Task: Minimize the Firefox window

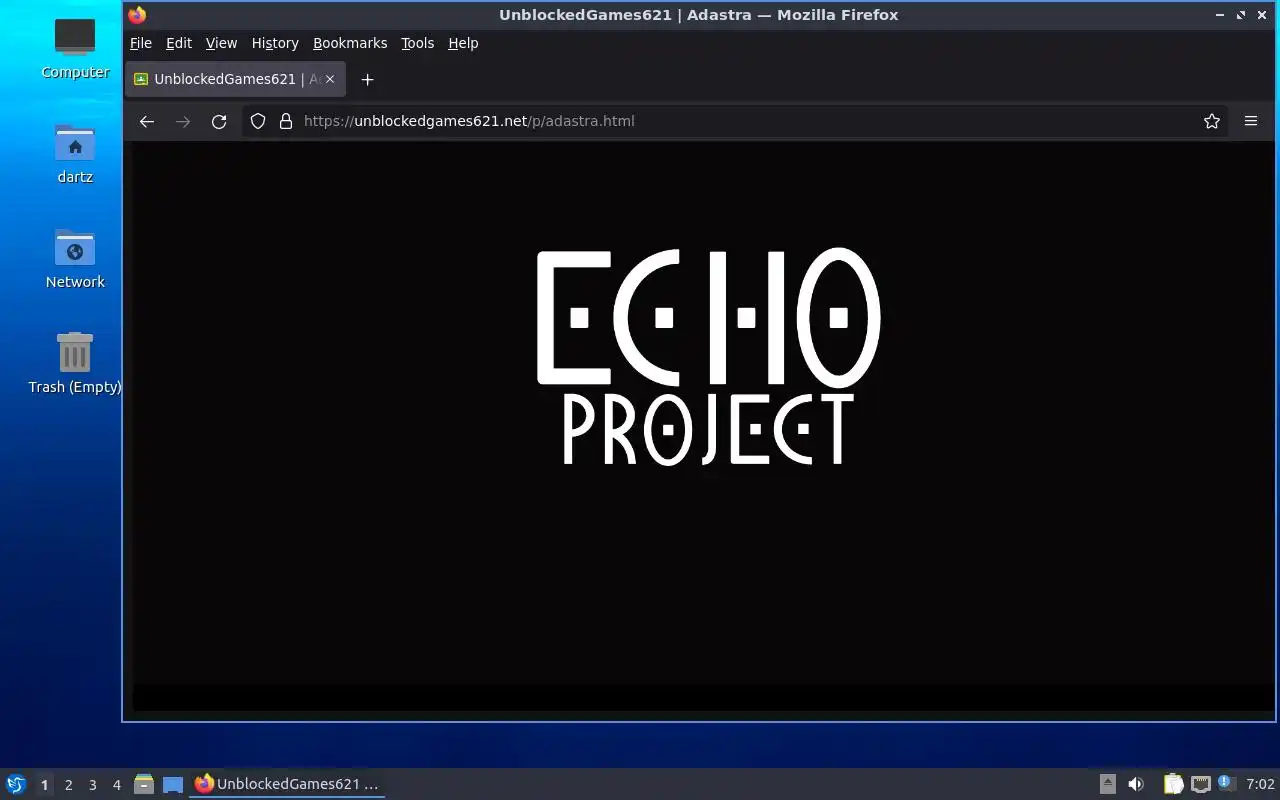Action: pyautogui.click(x=1220, y=15)
